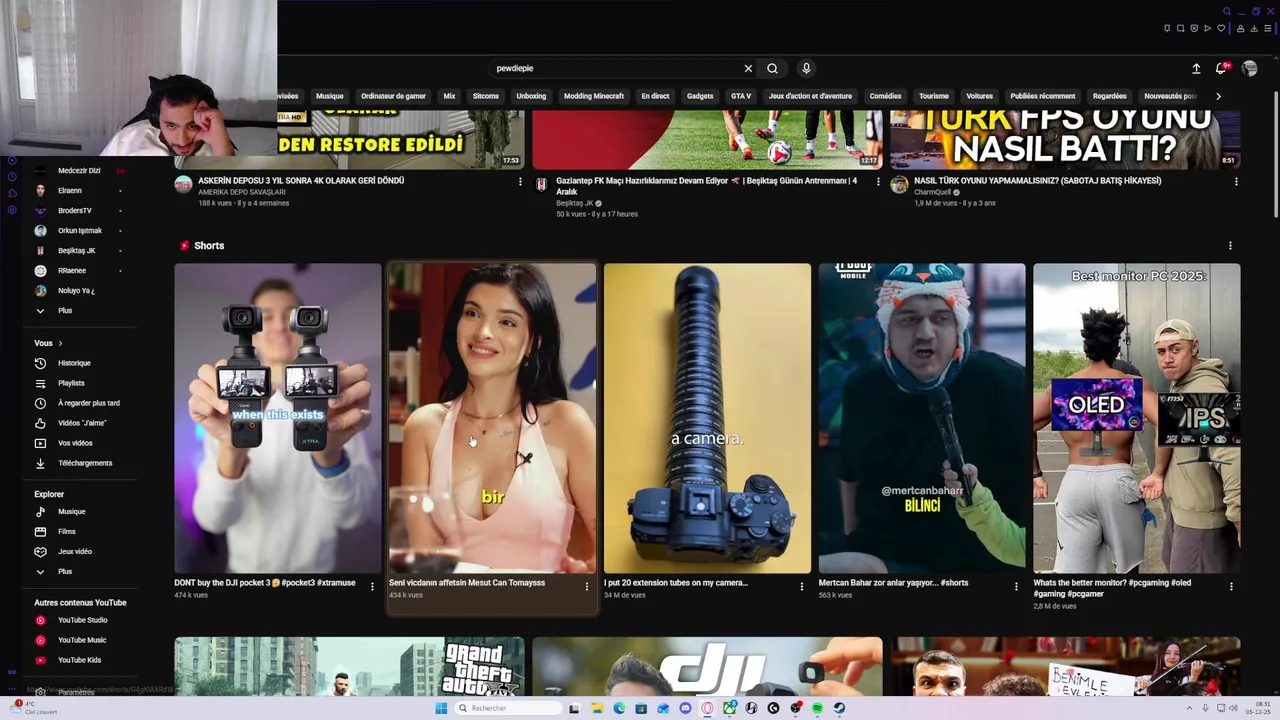Select the Musique filter chip
The width and height of the screenshot is (1280, 720).
click(x=330, y=96)
